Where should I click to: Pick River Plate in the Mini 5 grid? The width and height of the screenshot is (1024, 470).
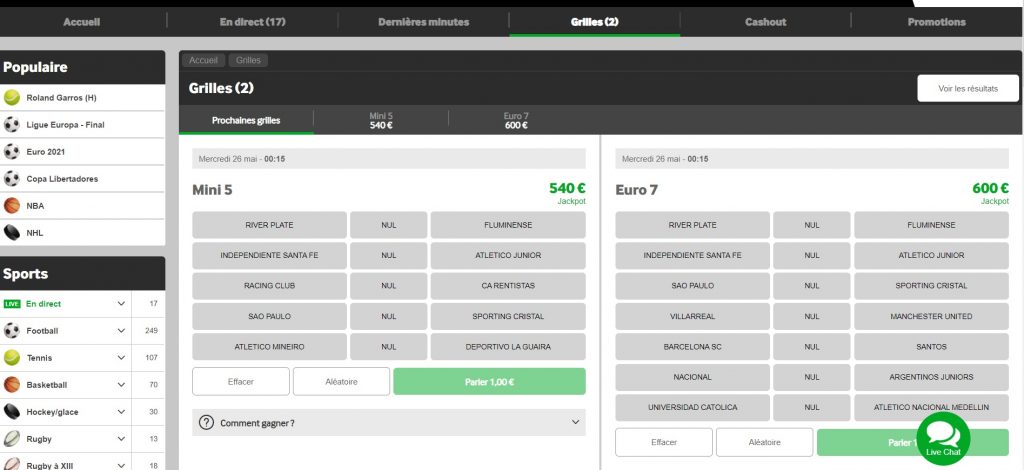click(269, 225)
